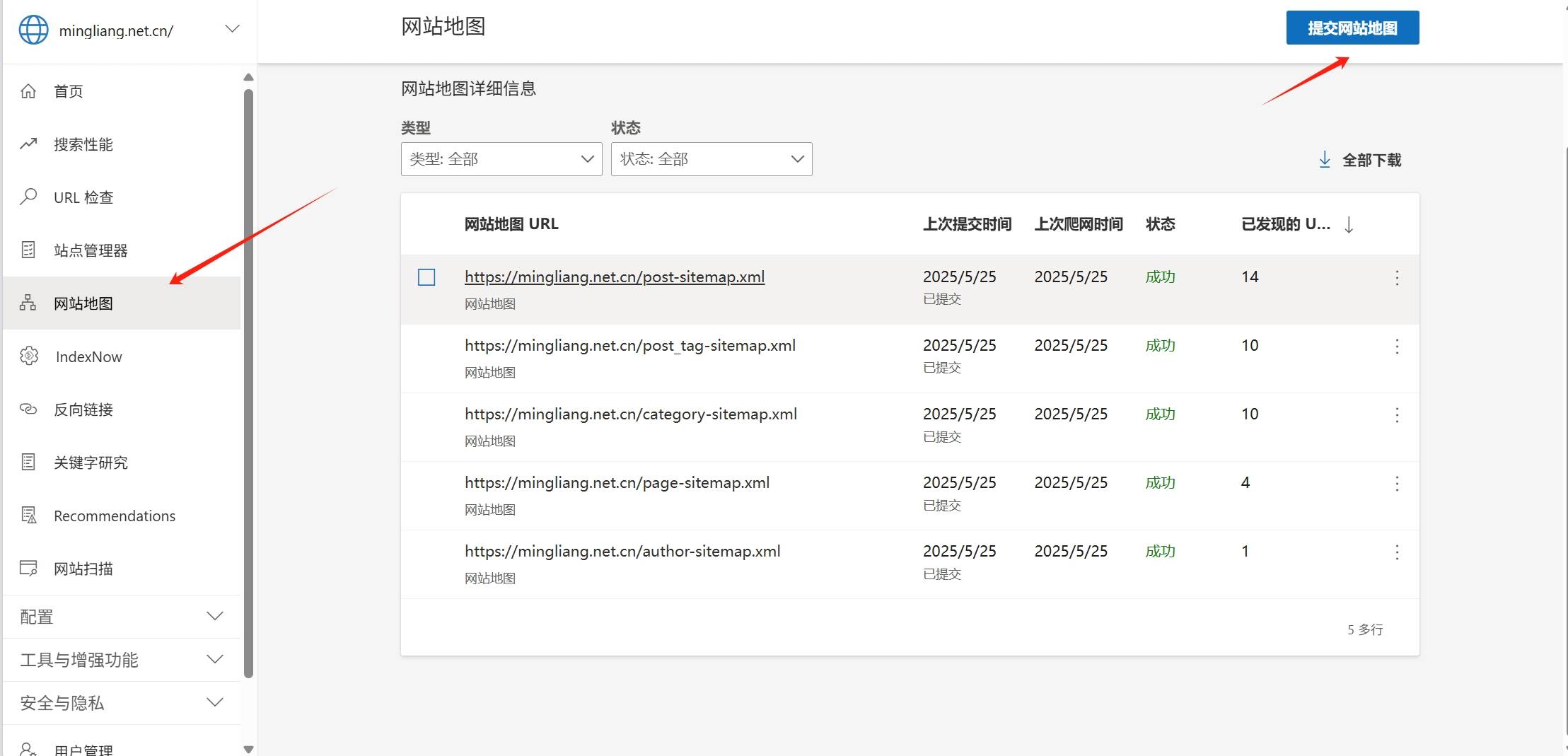Open site selector dropdown for mingliang.net.cn
Viewport: 1568px width, 756px height.
[232, 29]
